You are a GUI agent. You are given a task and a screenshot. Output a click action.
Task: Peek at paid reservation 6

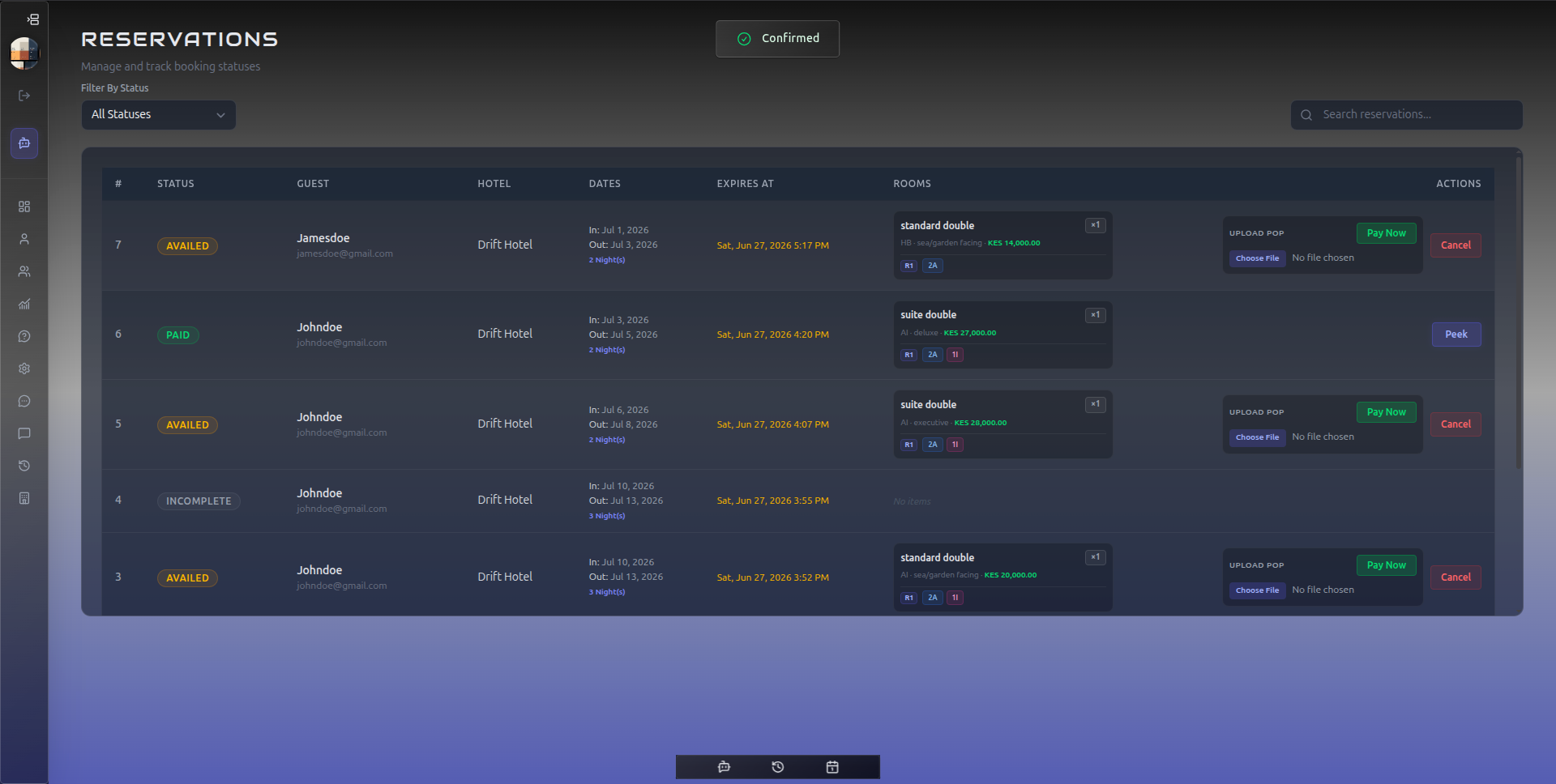1456,334
